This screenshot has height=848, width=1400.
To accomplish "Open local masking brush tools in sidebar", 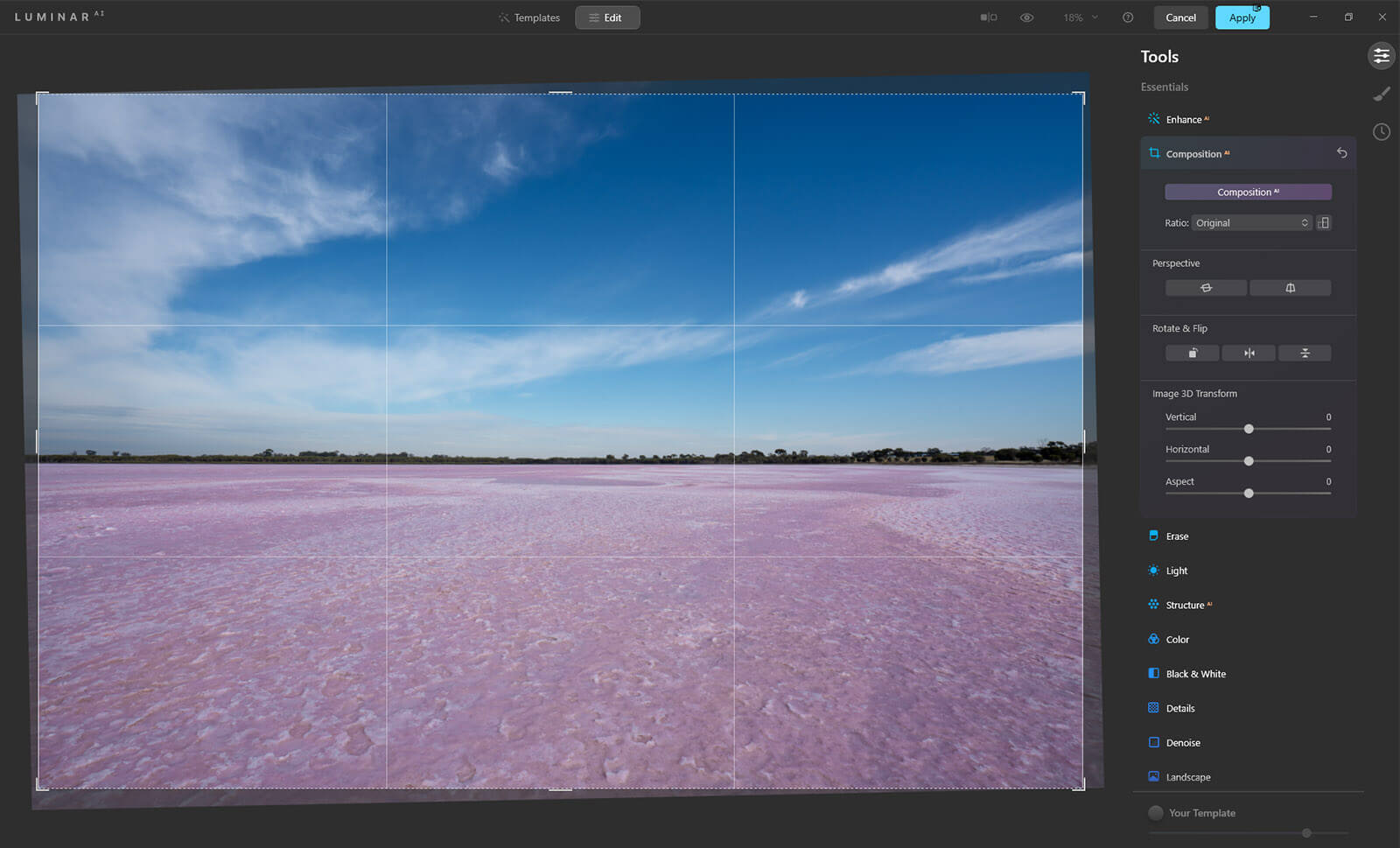I will (1381, 94).
